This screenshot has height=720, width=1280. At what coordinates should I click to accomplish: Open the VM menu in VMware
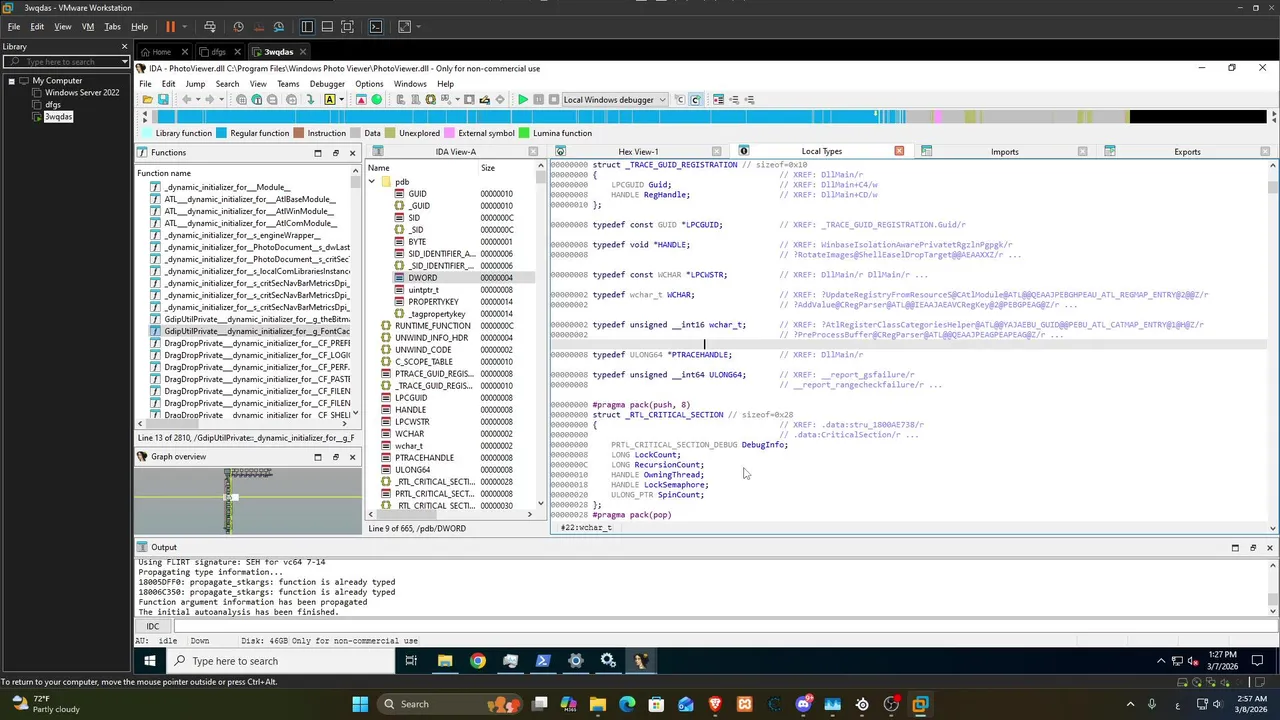(88, 27)
